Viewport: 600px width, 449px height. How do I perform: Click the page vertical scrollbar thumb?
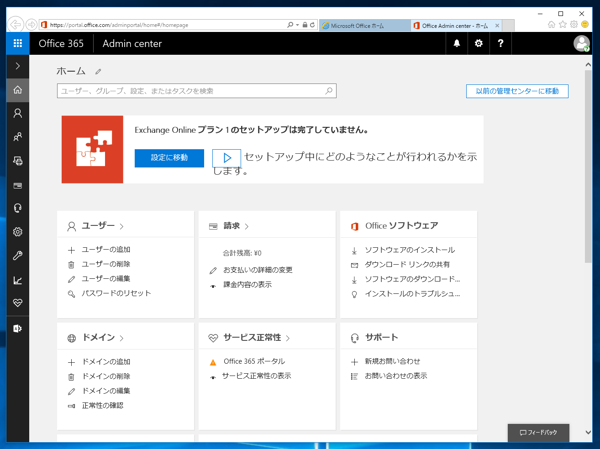pyautogui.click(x=588, y=167)
